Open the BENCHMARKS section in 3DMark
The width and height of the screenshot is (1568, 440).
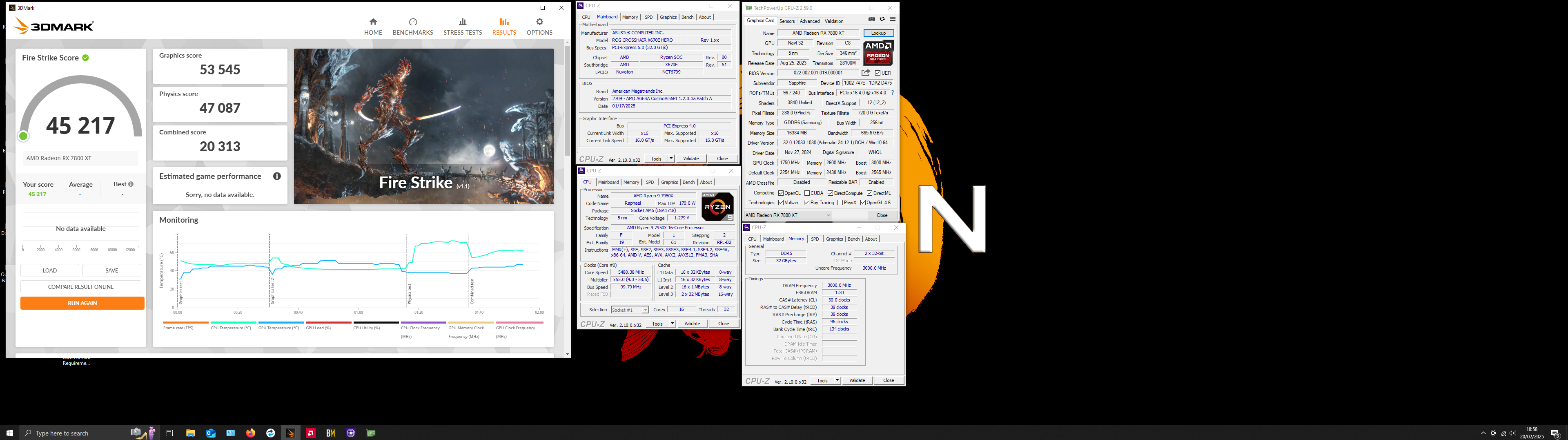[x=413, y=27]
